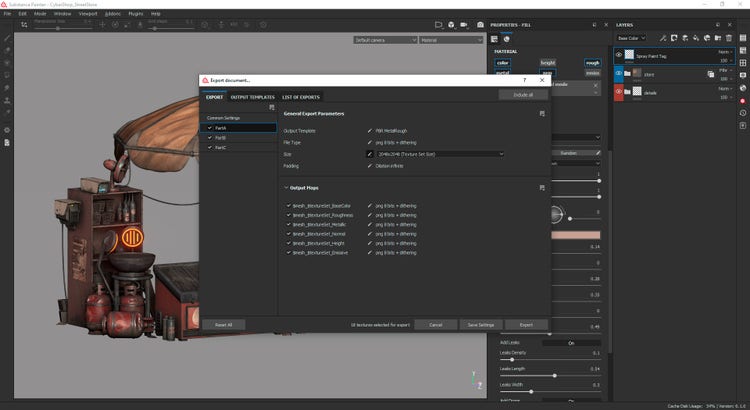
Task: Click the help question mark in Export dialog
Action: click(524, 79)
